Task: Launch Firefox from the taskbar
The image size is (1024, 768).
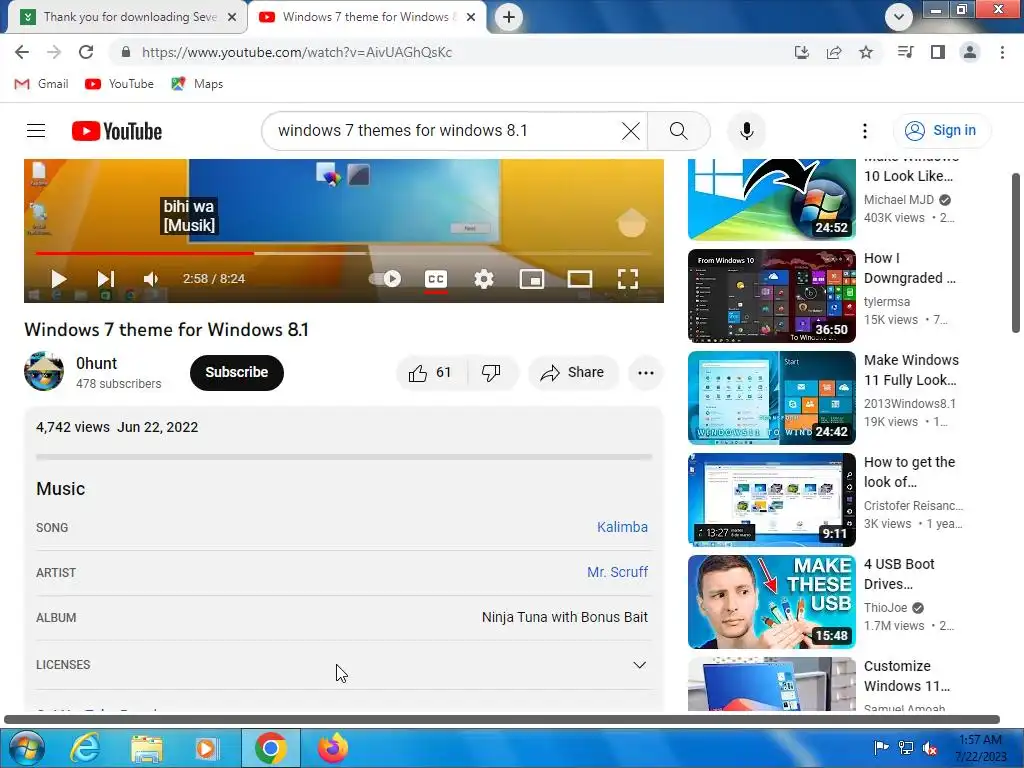Action: [x=333, y=748]
